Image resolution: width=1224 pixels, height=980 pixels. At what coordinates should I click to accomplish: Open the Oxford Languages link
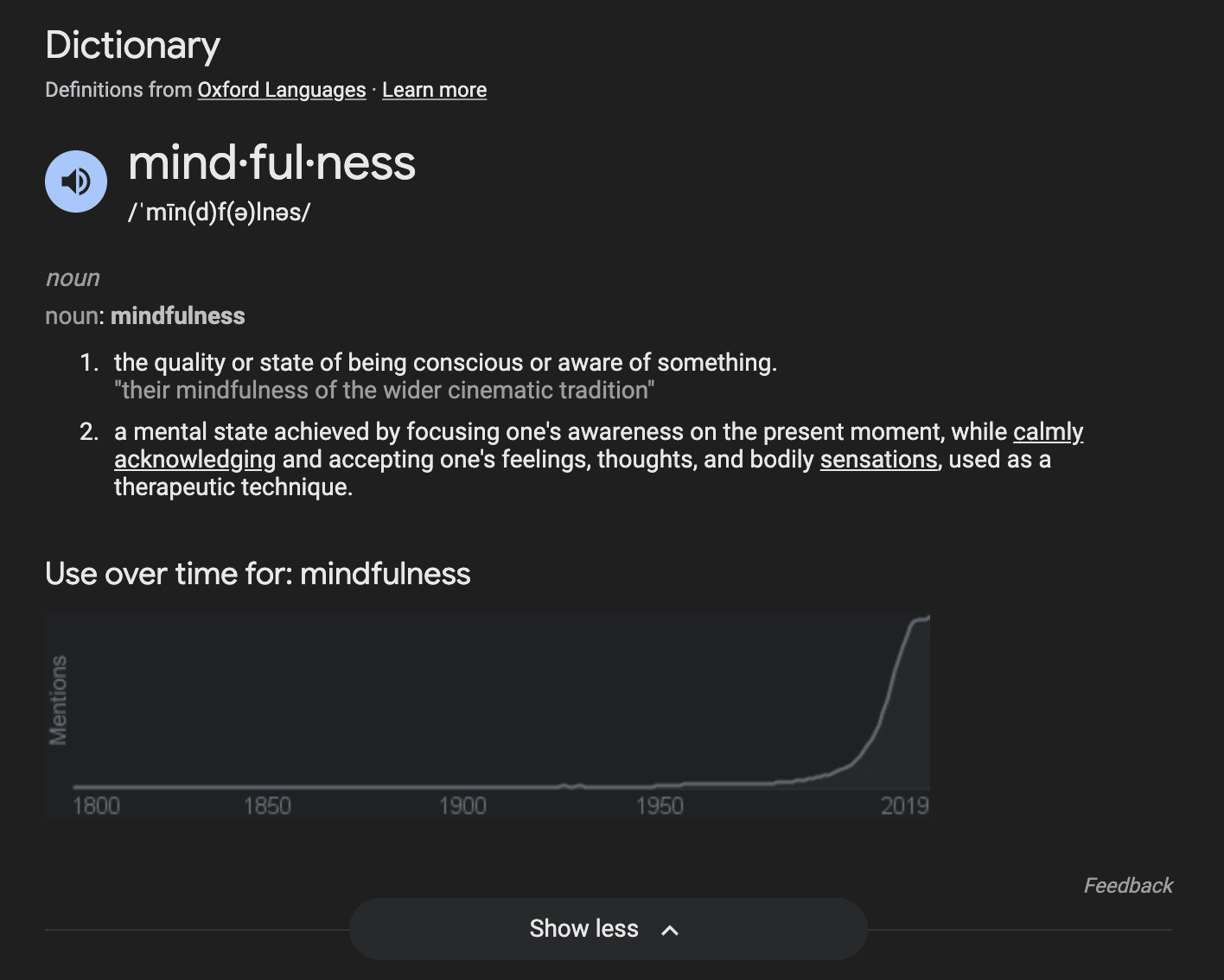coord(282,90)
